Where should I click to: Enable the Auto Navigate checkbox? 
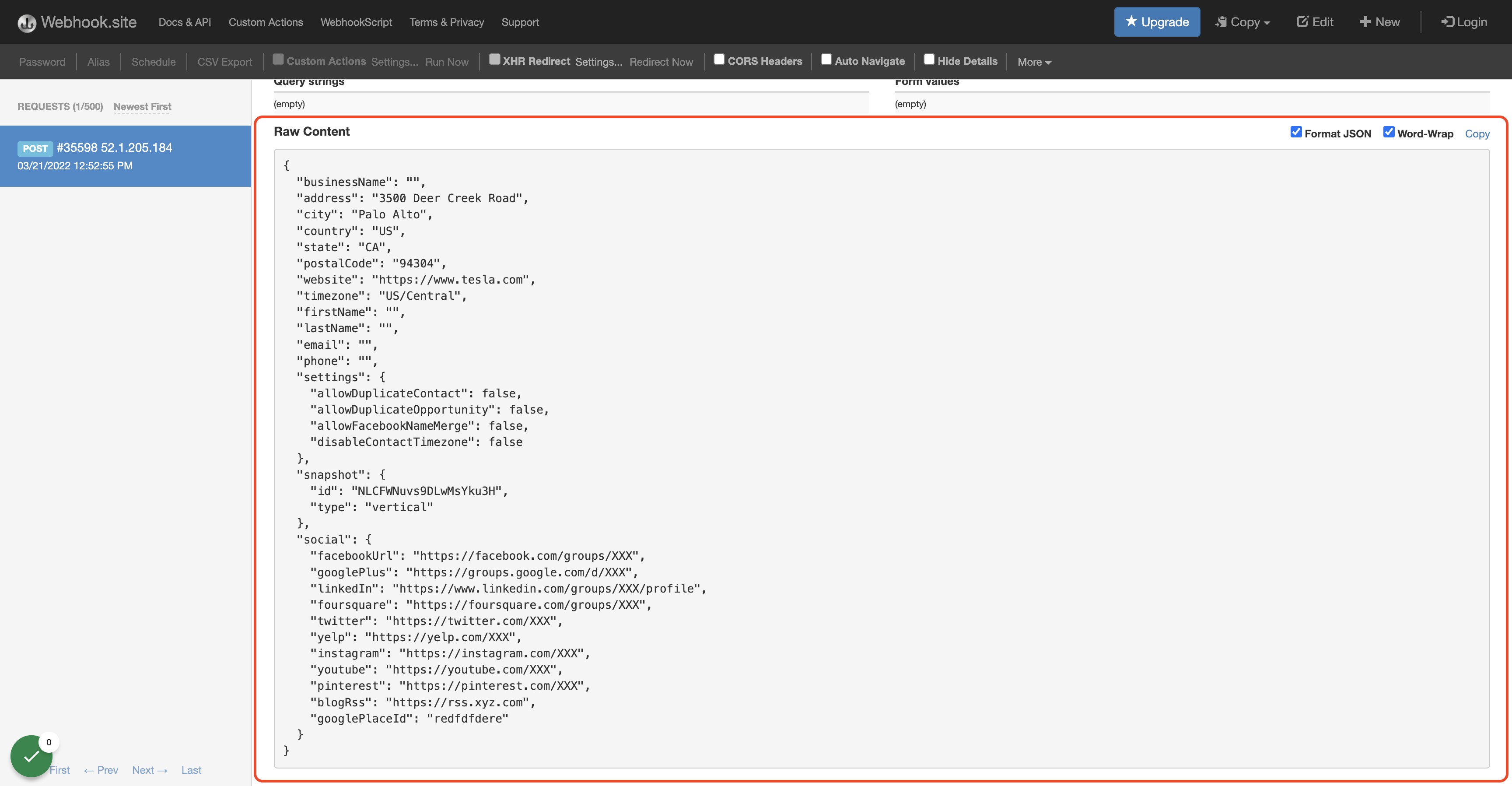[826, 59]
